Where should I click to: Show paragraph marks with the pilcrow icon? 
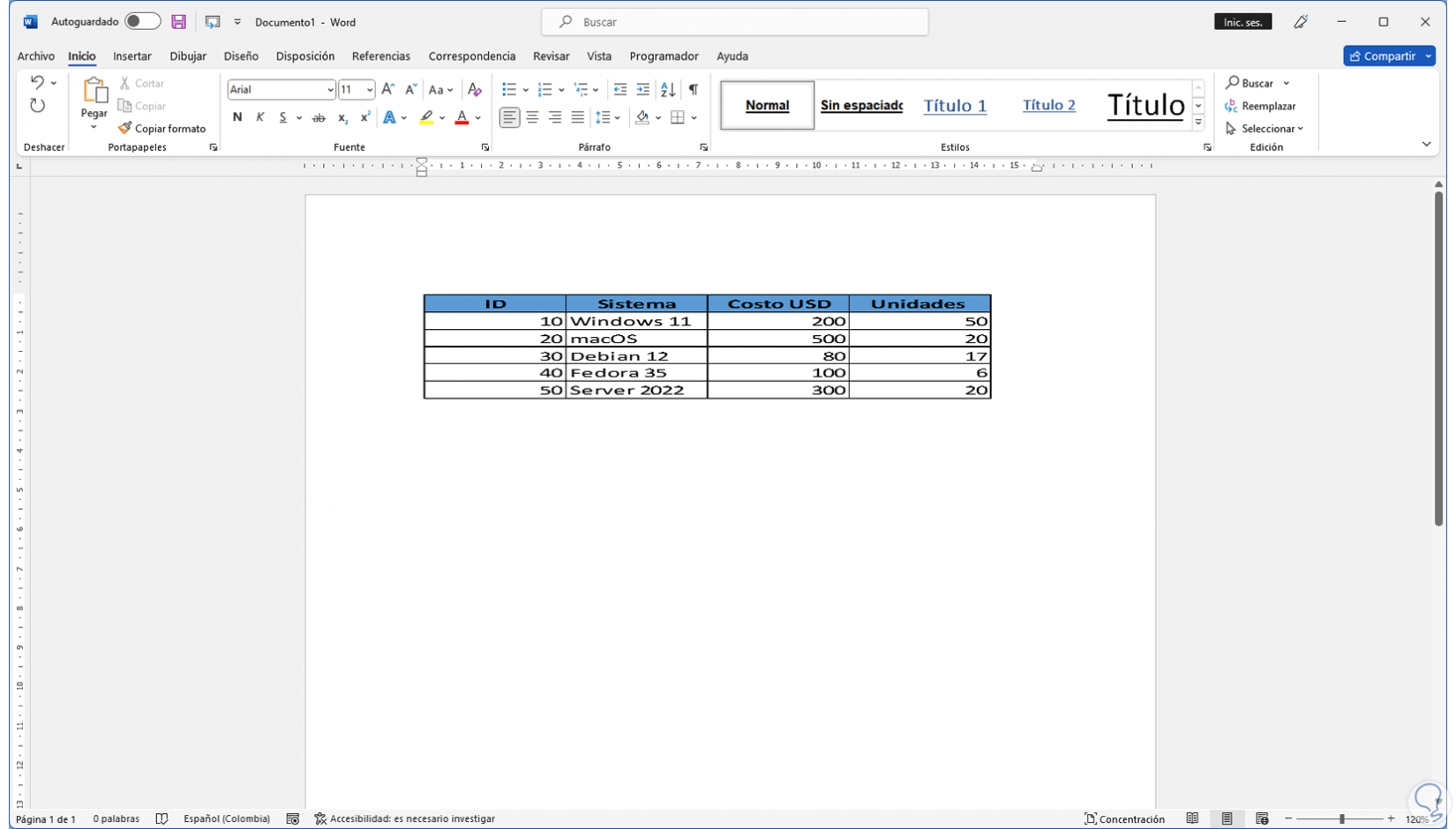tap(694, 89)
